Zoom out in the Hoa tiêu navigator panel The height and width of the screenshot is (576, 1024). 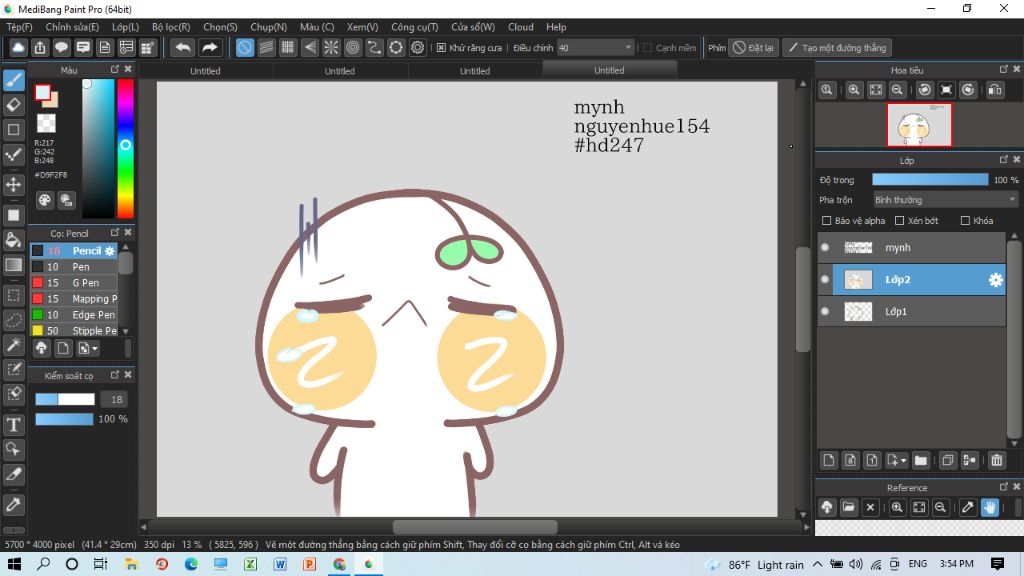click(897, 90)
